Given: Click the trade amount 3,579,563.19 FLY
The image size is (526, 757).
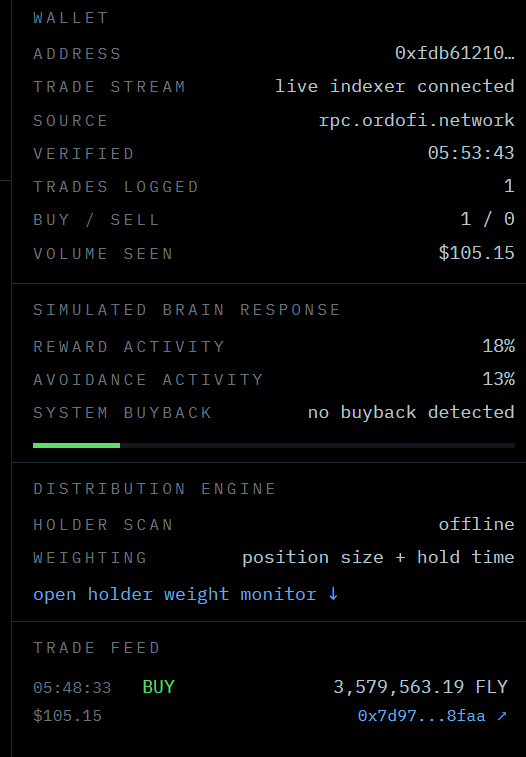Looking at the screenshot, I should [x=420, y=687].
